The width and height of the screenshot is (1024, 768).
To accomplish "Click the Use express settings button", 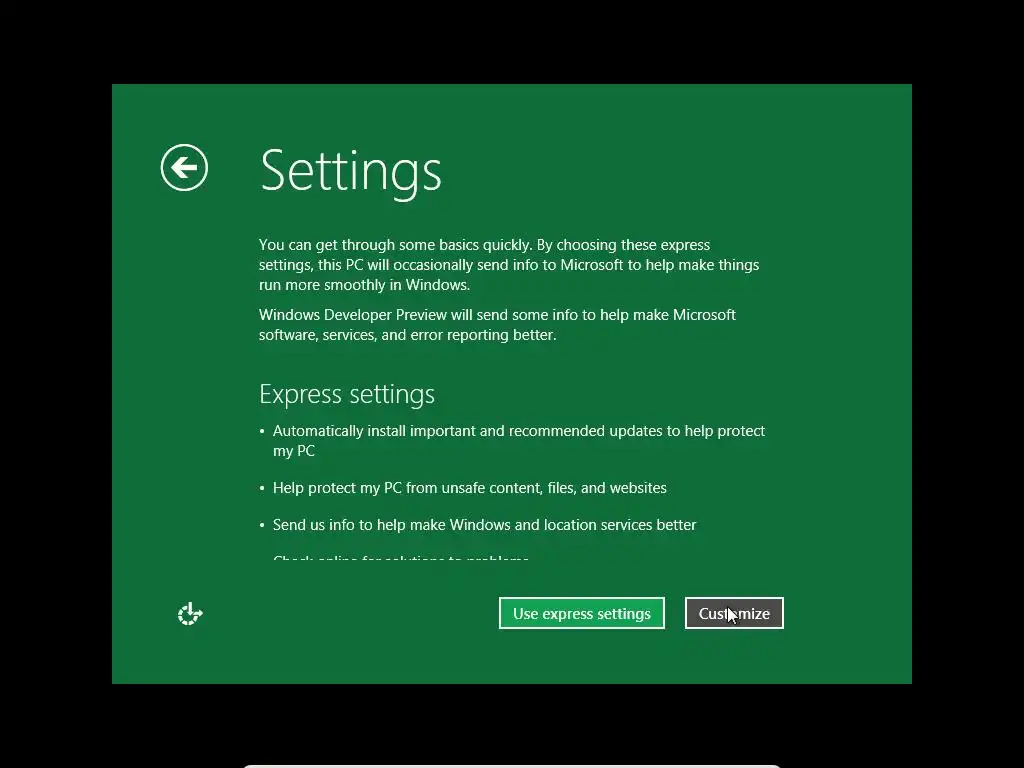I will 581,613.
